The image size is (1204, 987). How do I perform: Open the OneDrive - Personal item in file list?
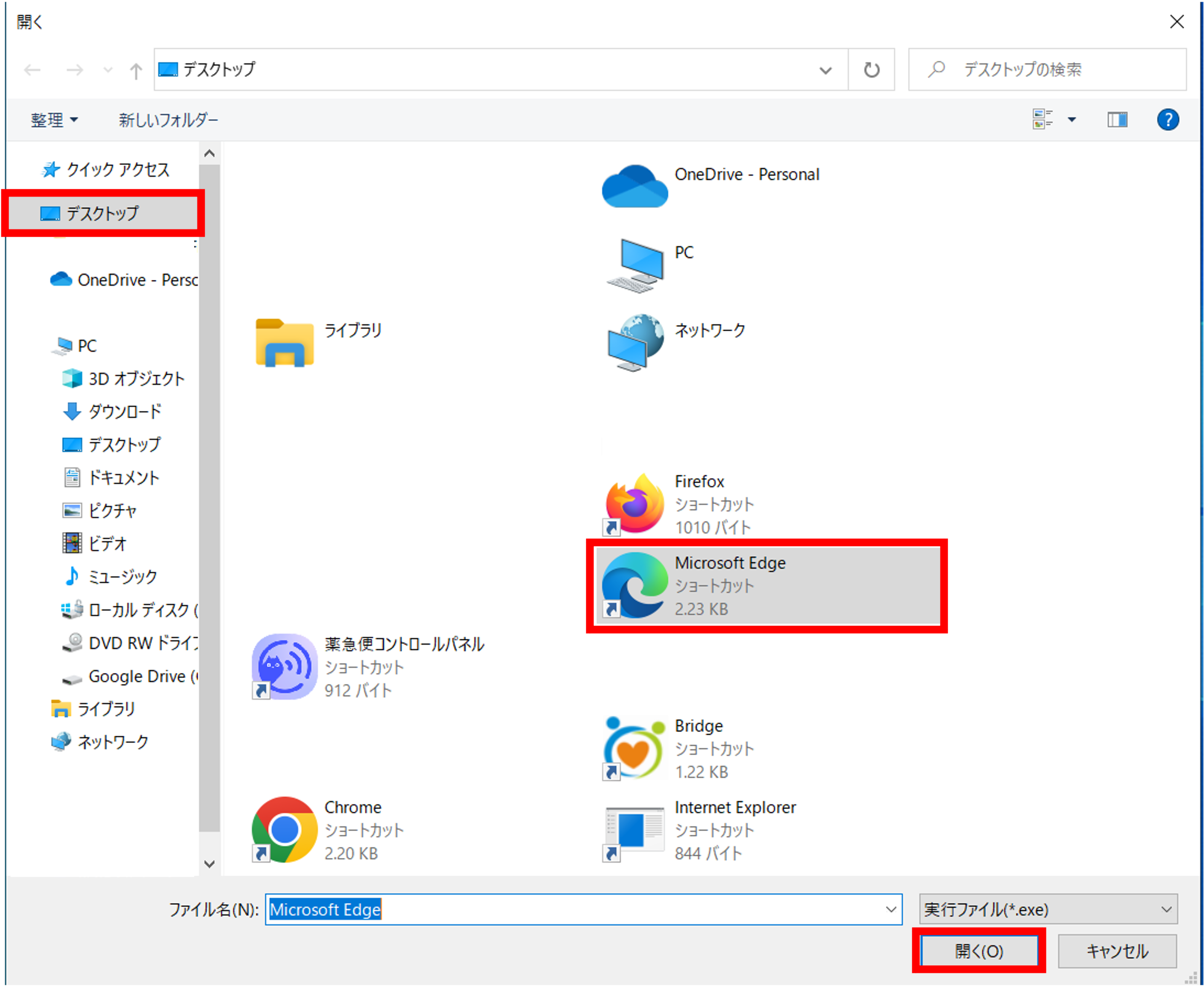[634, 186]
